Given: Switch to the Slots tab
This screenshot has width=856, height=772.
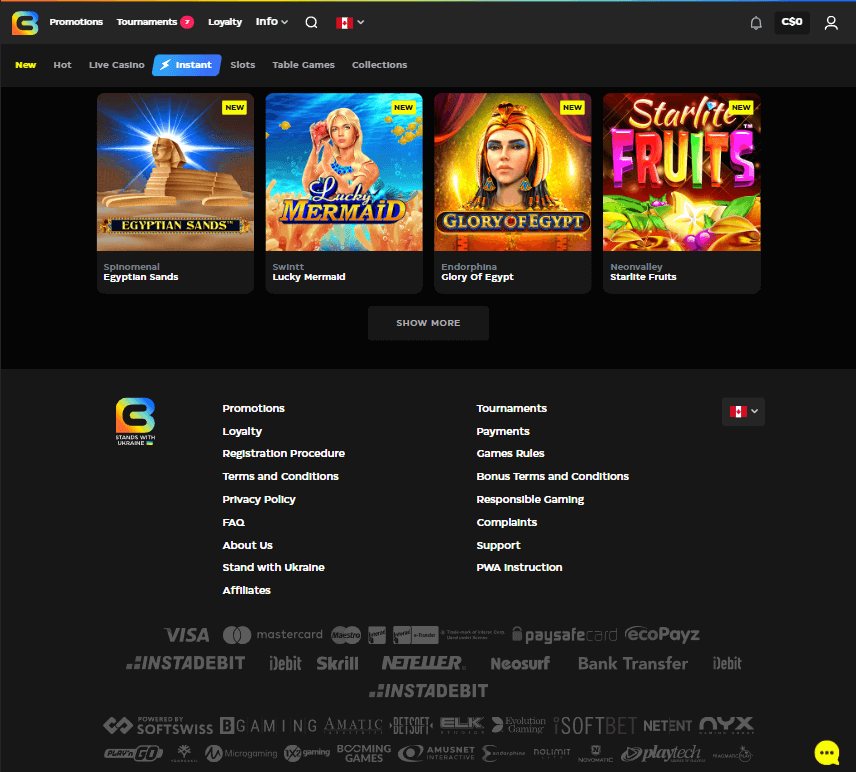Looking at the screenshot, I should click(x=243, y=65).
